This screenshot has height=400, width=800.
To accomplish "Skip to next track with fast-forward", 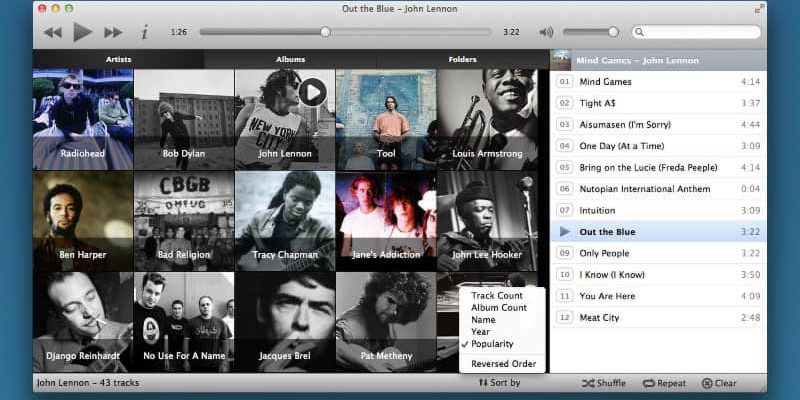I will [x=113, y=32].
